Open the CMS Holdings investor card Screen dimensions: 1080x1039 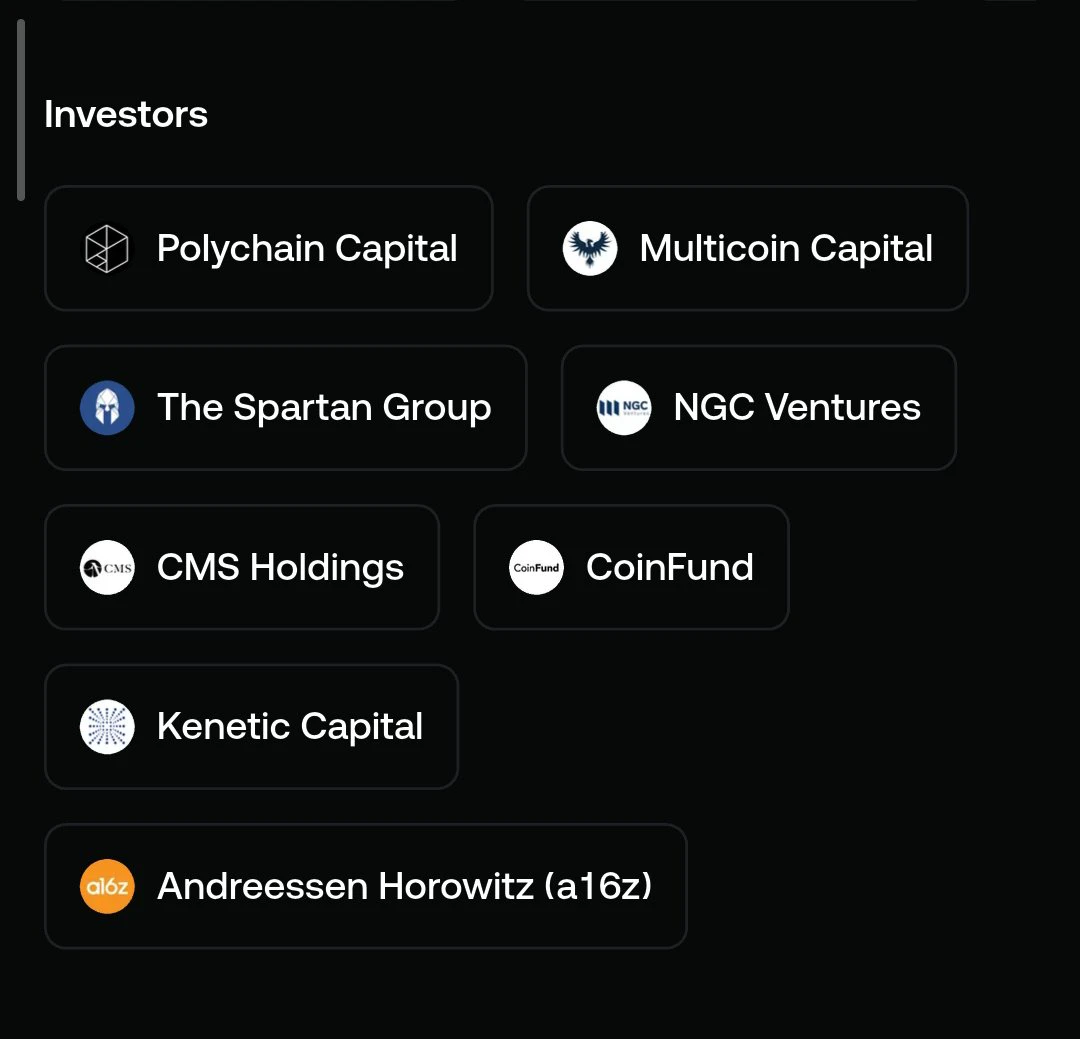tap(242, 567)
